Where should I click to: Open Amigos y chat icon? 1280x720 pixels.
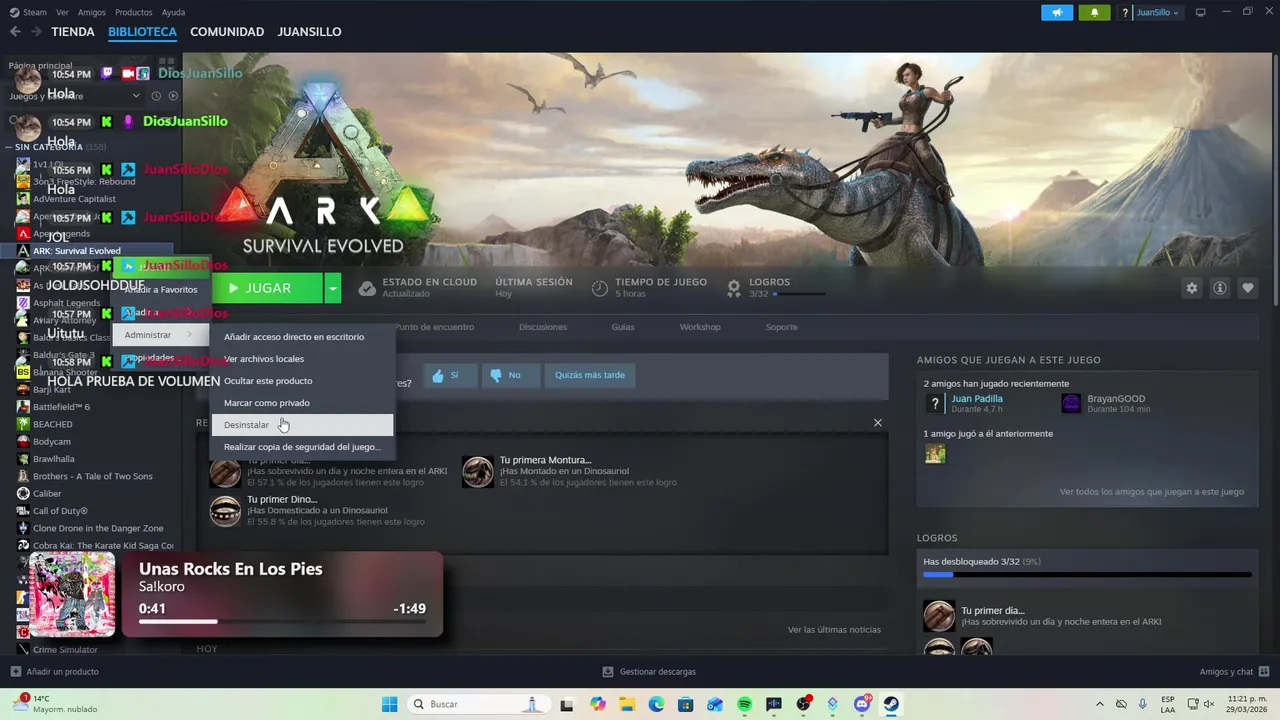[x=1264, y=671]
